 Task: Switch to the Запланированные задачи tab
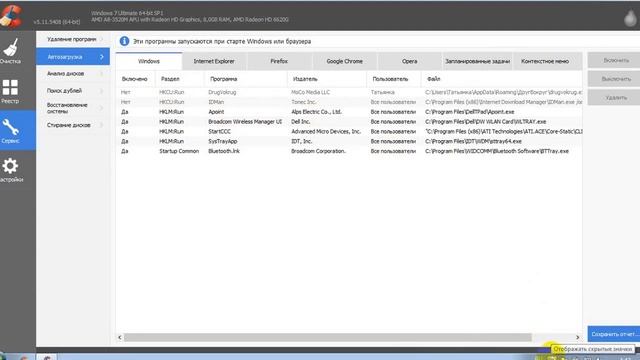tap(477, 61)
